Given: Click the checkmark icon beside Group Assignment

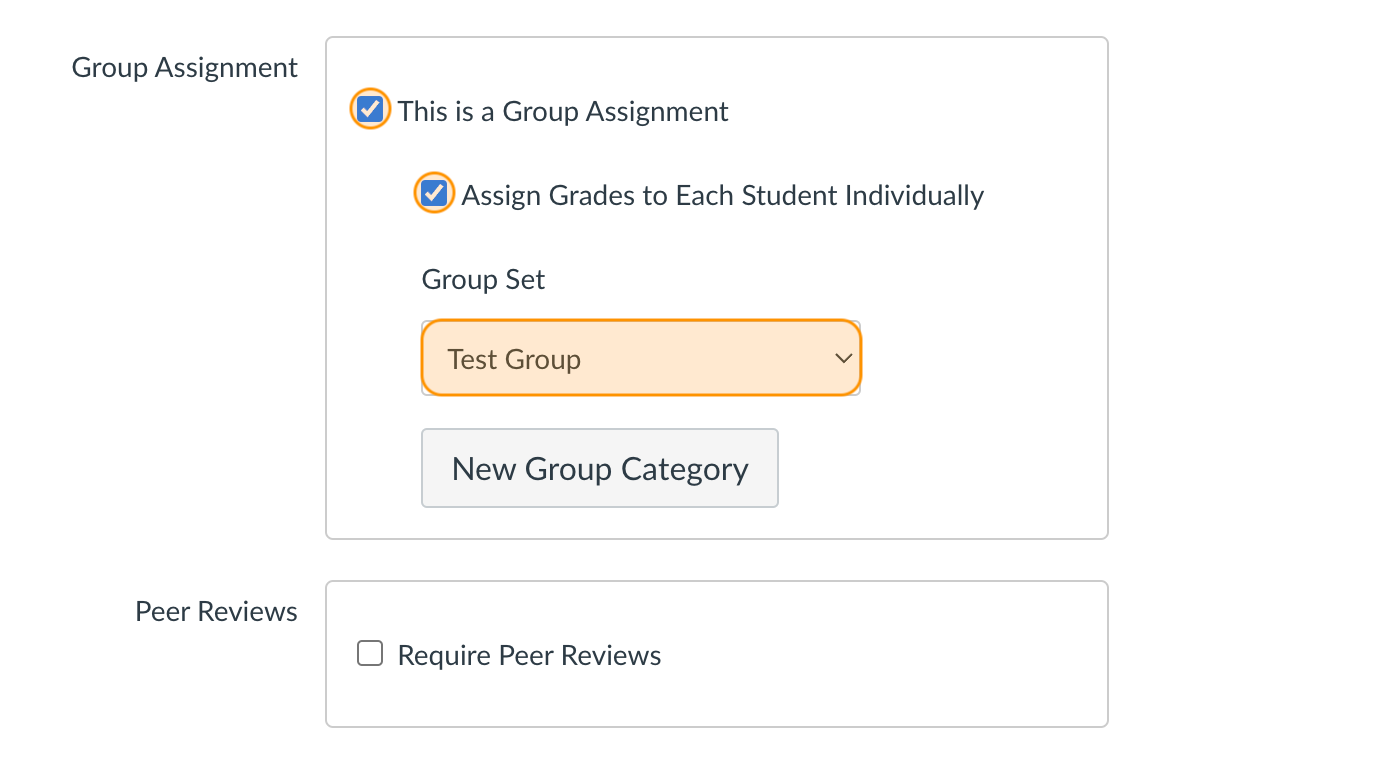Looking at the screenshot, I should (369, 109).
